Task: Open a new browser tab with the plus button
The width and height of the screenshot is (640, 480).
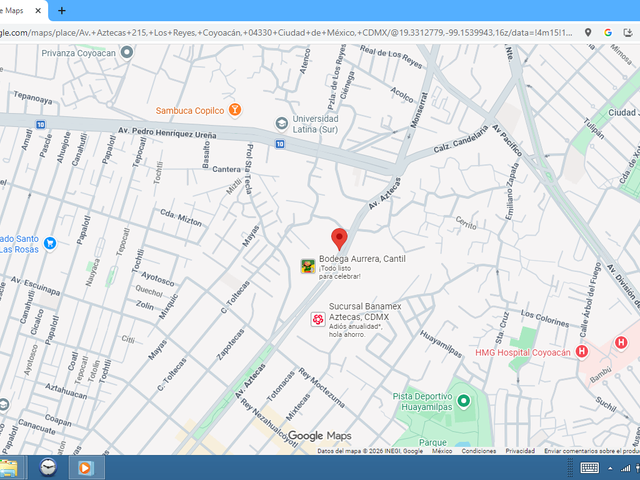Action: (62, 11)
